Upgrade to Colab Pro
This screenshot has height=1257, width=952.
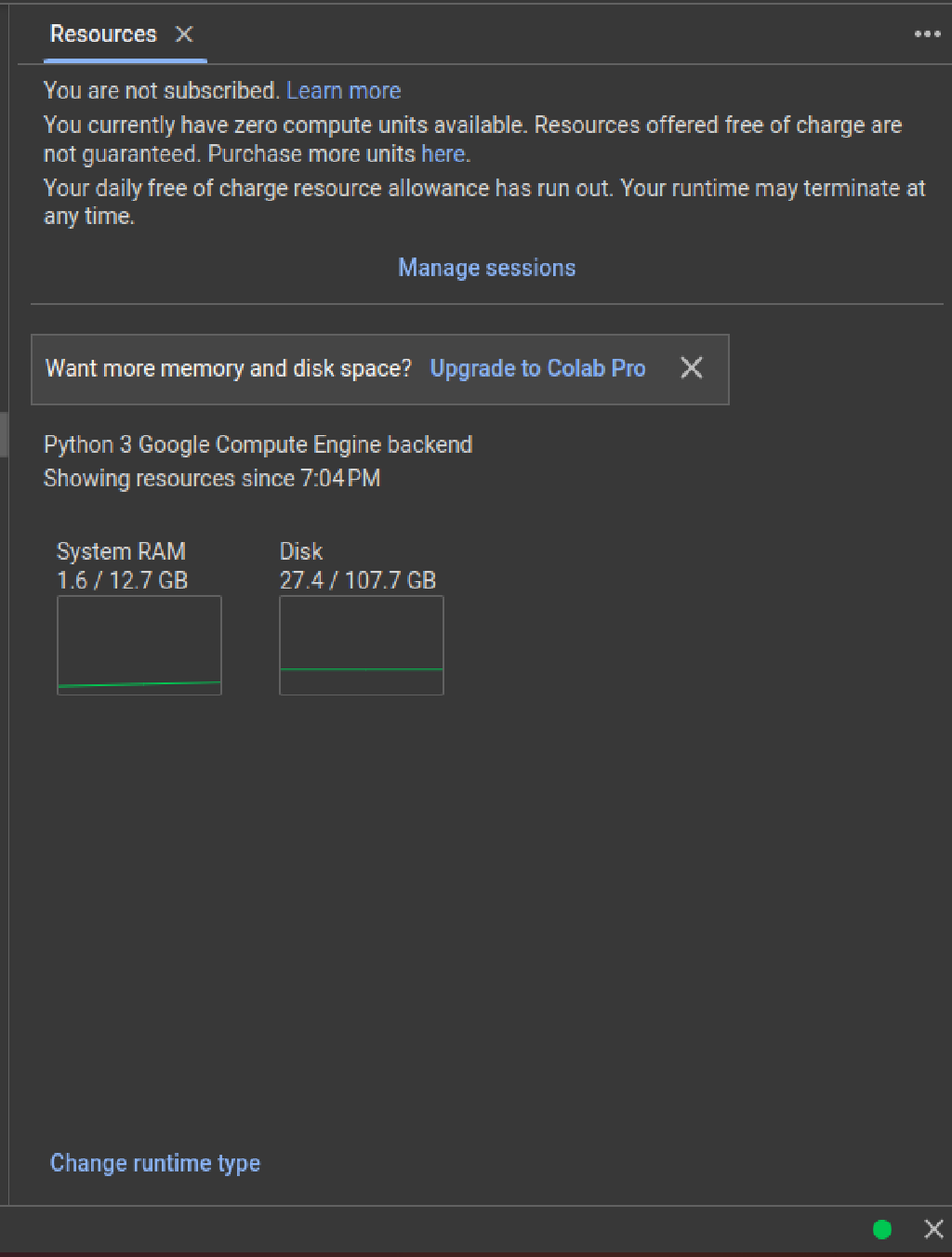[x=537, y=369]
